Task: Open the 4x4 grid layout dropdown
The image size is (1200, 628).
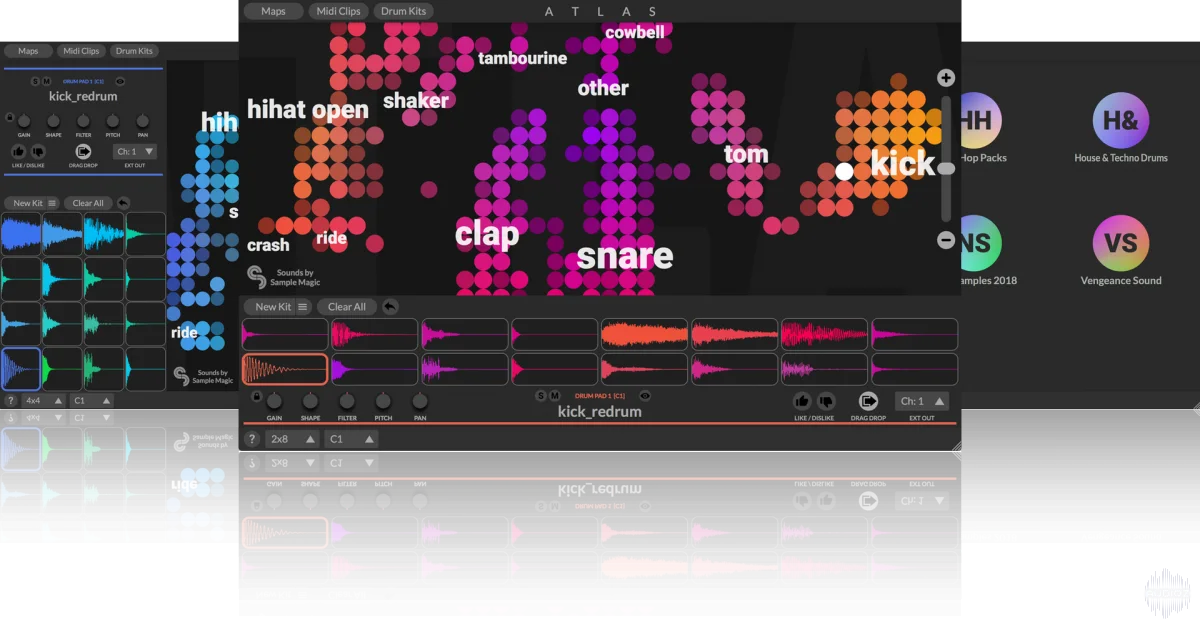Action: (x=44, y=400)
